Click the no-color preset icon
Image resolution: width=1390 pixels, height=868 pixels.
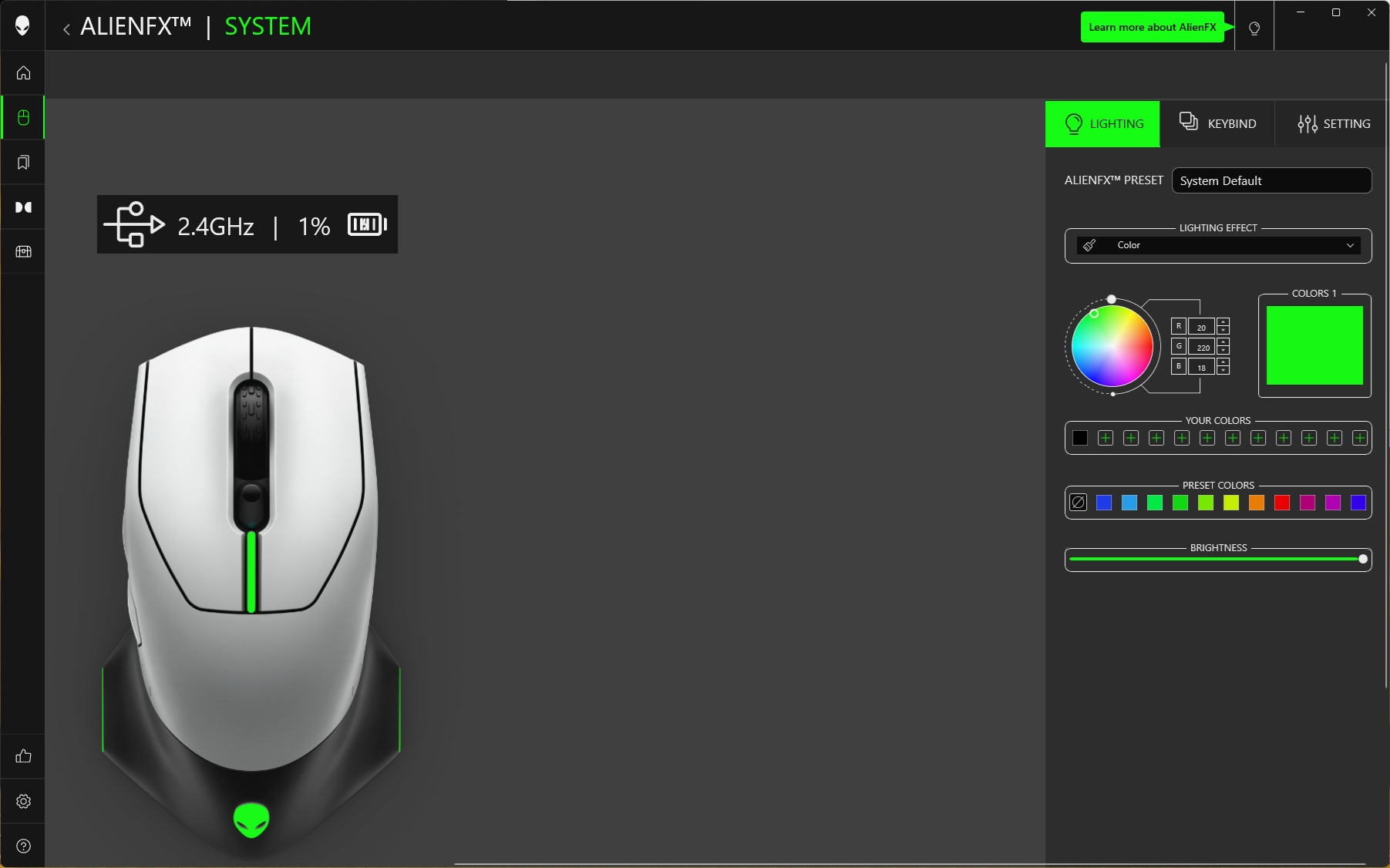coord(1079,503)
